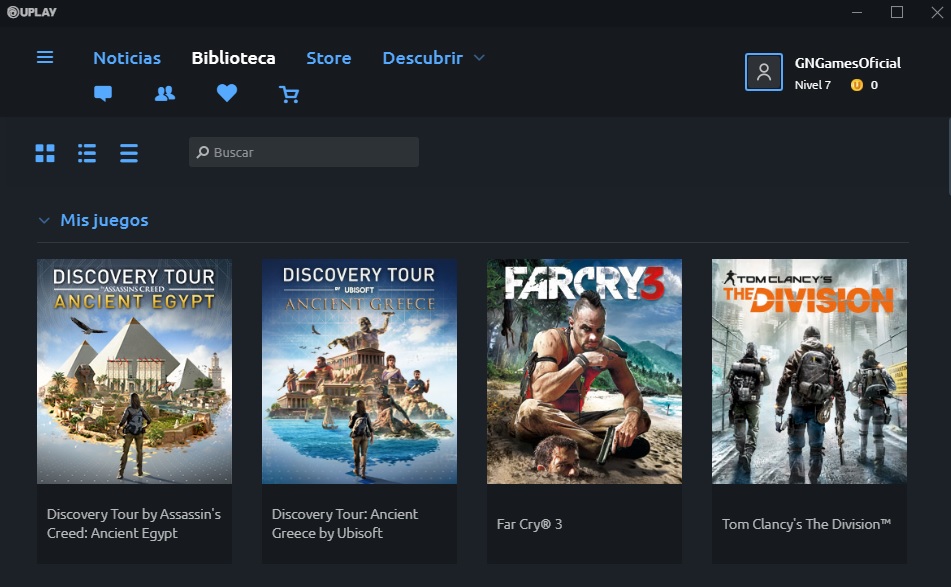Click title Discovery Tour: Ancient Greece by Ubisoft
The height and width of the screenshot is (587, 951).
pos(344,523)
